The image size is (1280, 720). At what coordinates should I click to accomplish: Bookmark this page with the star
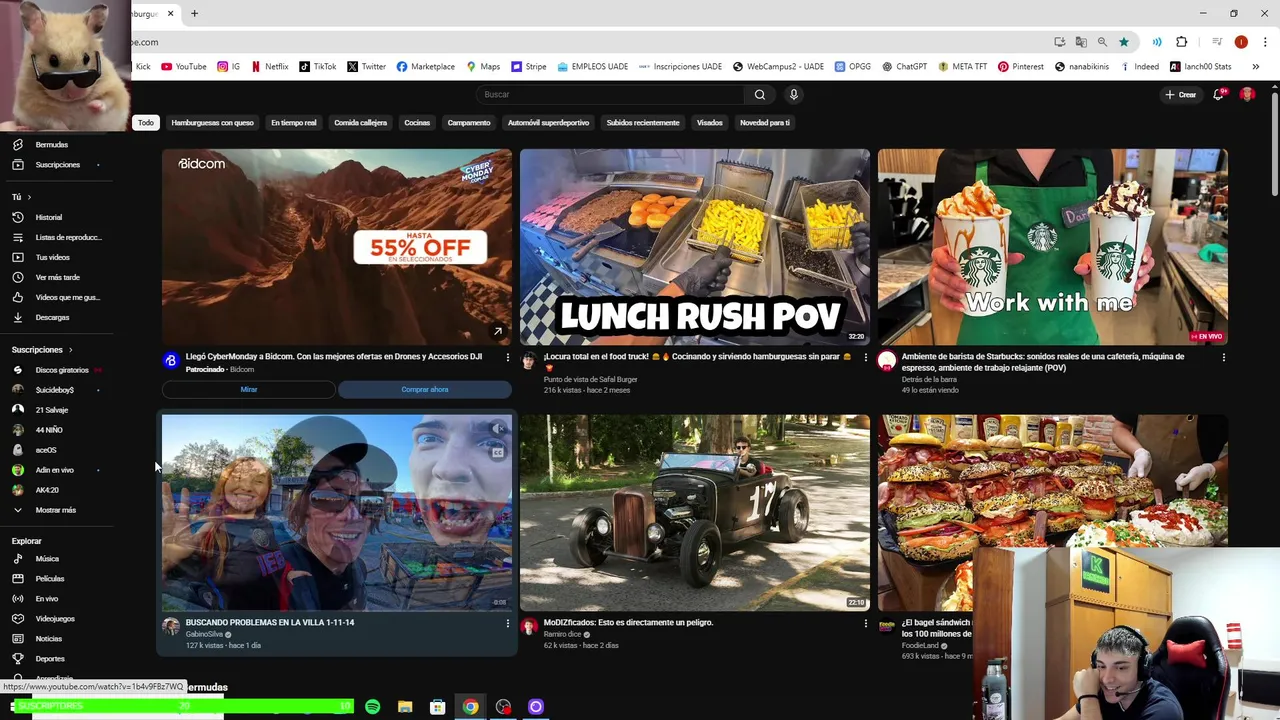coord(1124,42)
